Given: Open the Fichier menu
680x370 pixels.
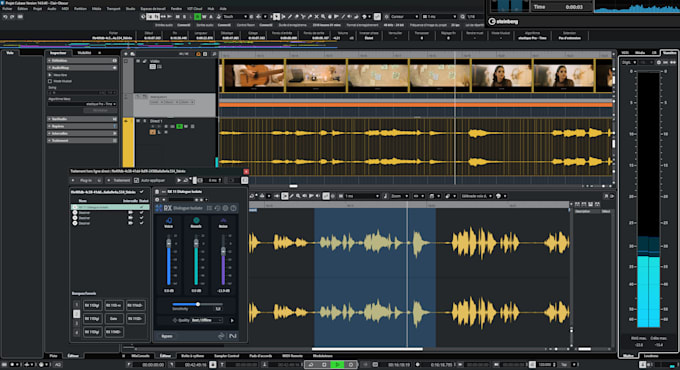Looking at the screenshot, I should click(7, 8).
